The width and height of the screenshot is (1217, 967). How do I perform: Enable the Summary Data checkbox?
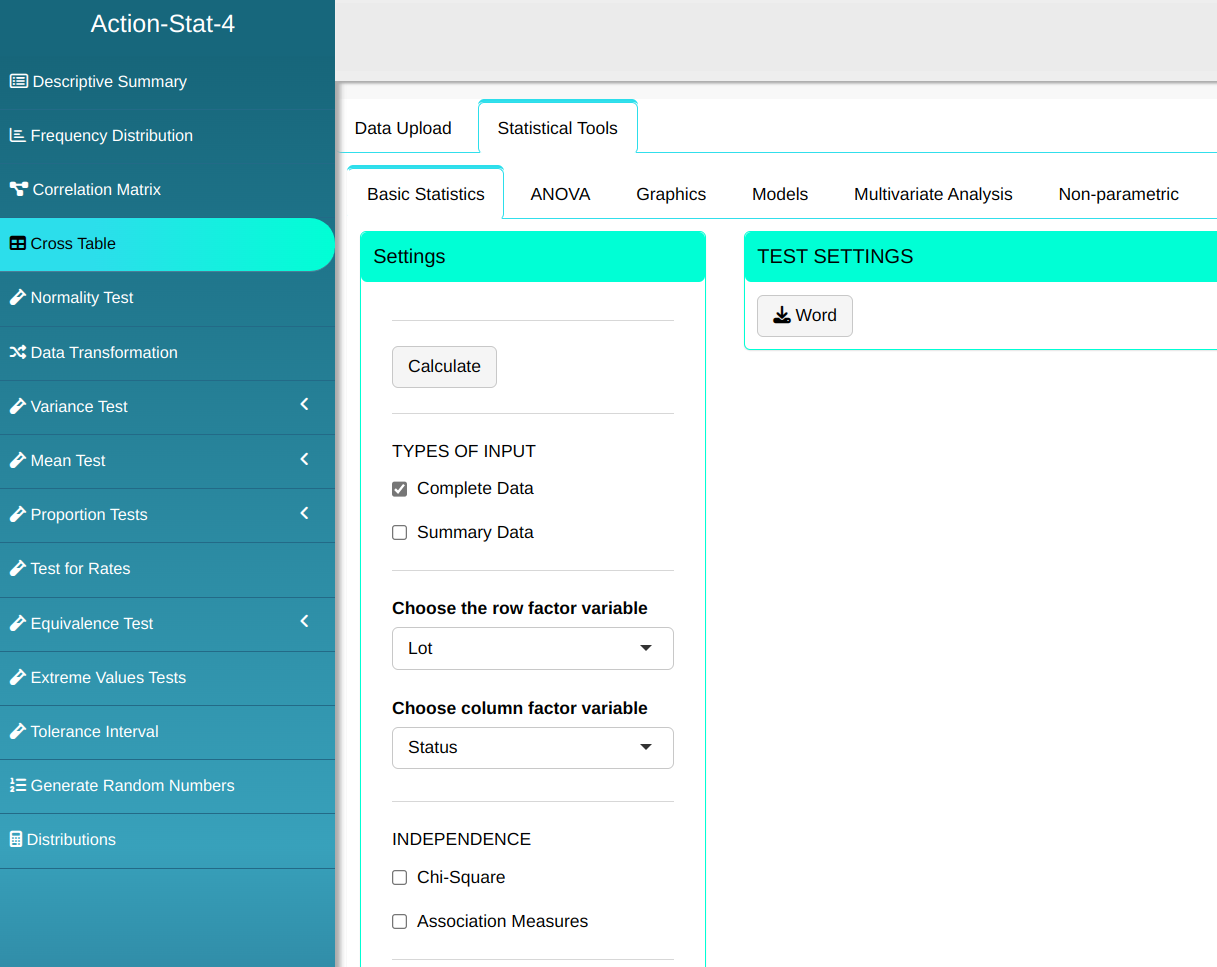point(400,533)
